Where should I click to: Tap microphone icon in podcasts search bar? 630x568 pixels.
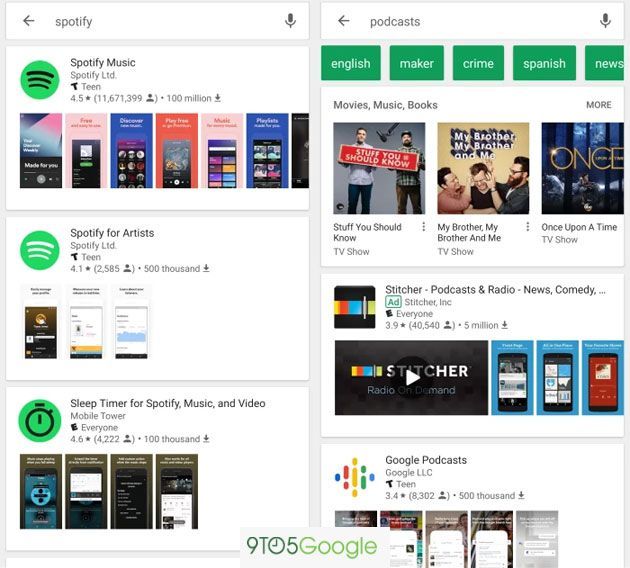click(605, 21)
